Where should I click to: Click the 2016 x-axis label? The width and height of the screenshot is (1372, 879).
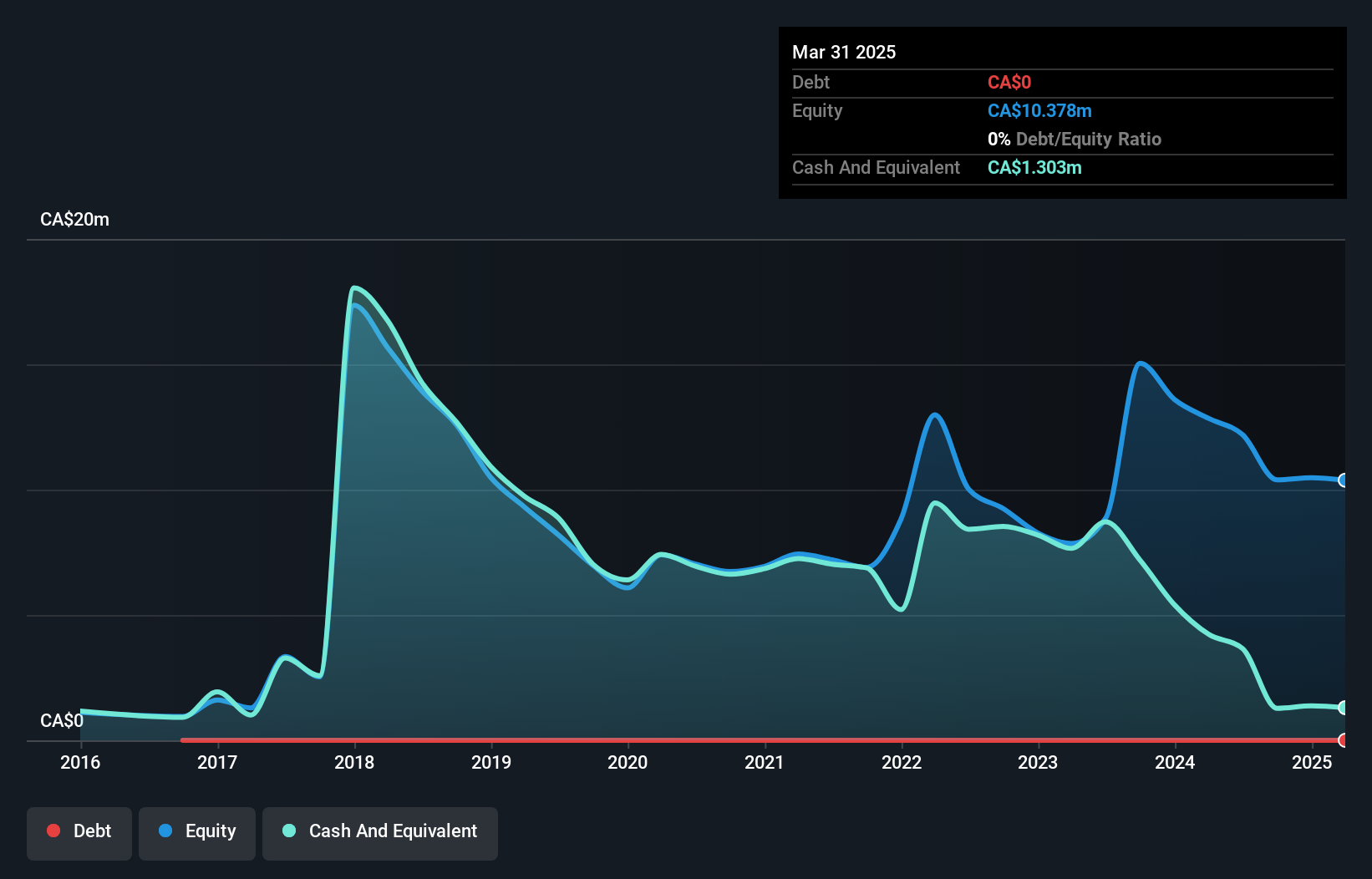(80, 762)
